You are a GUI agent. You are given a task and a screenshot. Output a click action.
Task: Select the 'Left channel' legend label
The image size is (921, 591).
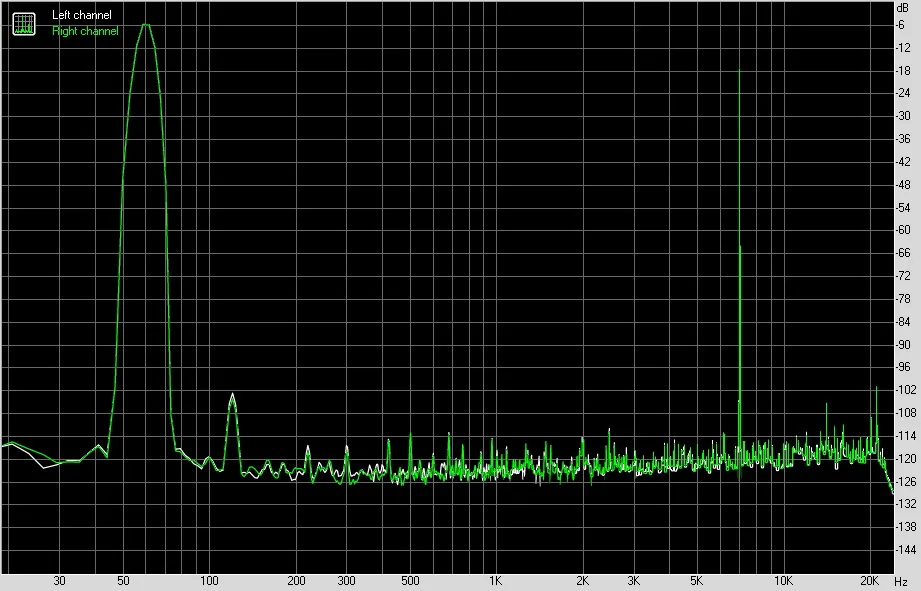tap(82, 15)
